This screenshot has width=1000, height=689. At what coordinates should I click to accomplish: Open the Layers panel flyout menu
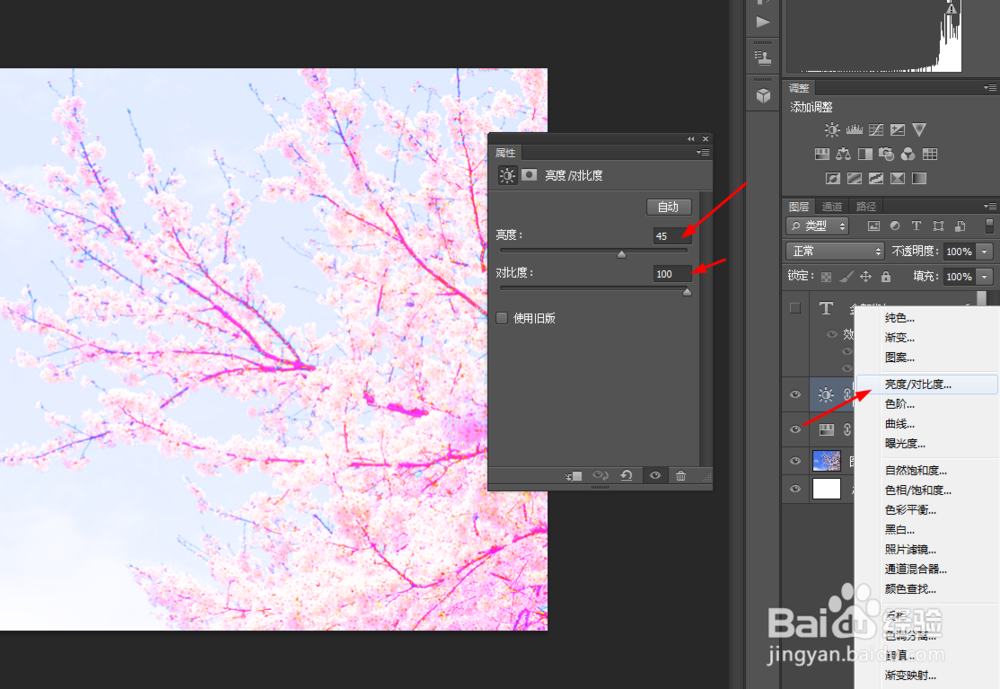(990, 206)
